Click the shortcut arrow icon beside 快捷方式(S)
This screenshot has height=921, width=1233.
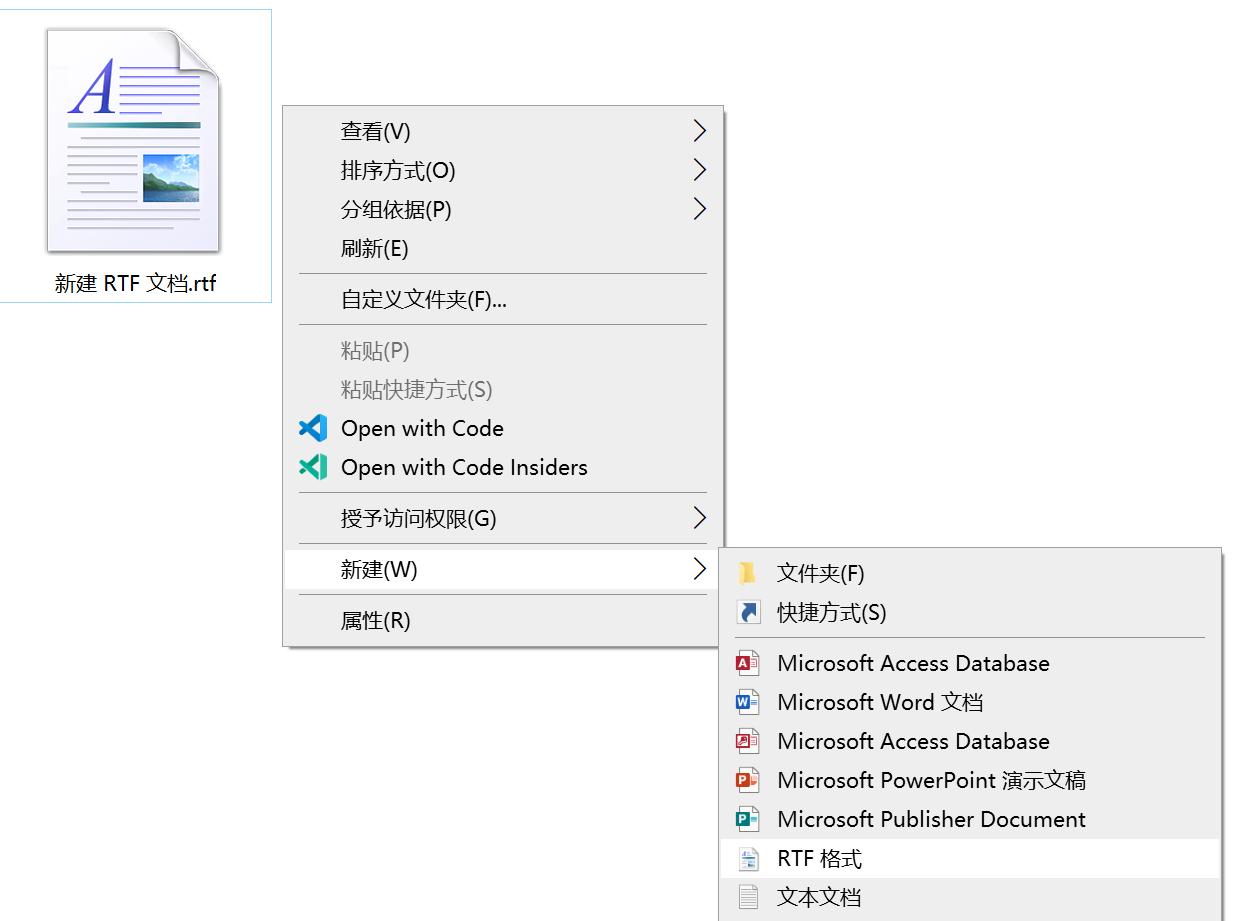747,612
